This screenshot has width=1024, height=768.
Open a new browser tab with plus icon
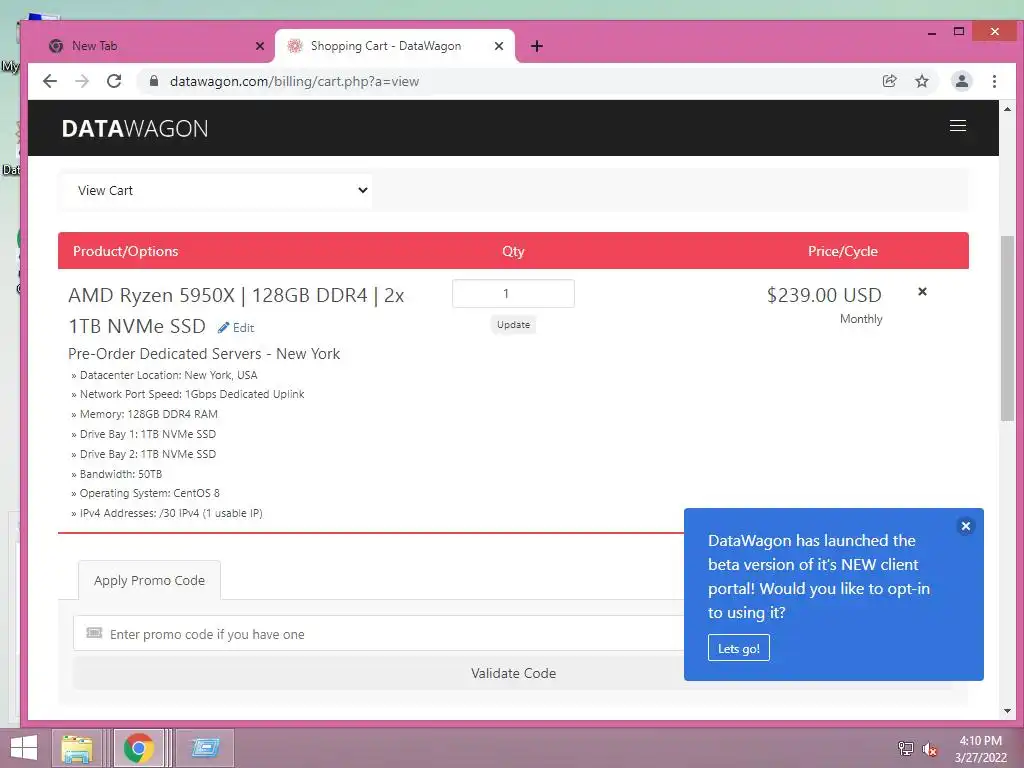click(537, 46)
